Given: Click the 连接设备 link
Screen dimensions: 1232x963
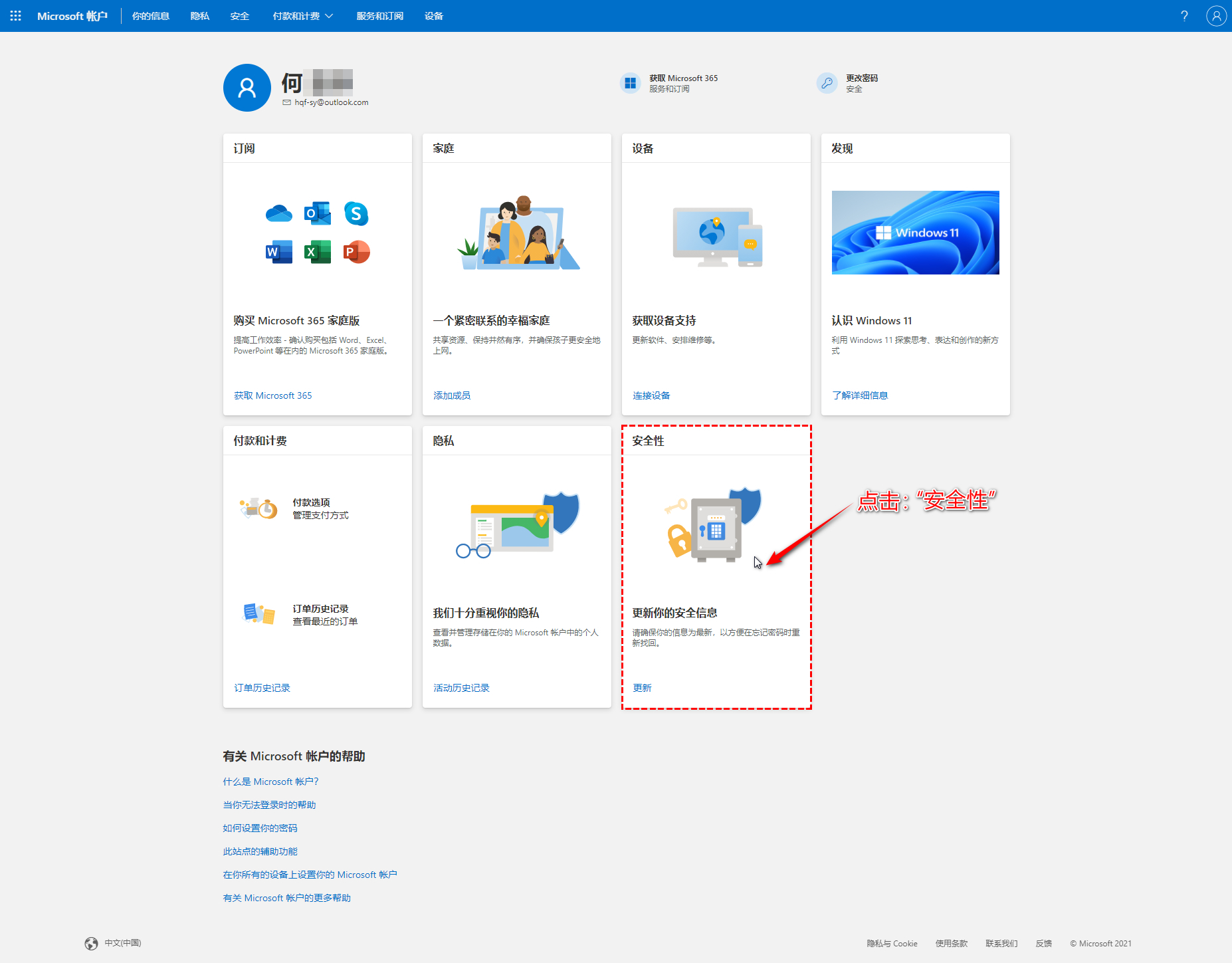Looking at the screenshot, I should coord(651,395).
